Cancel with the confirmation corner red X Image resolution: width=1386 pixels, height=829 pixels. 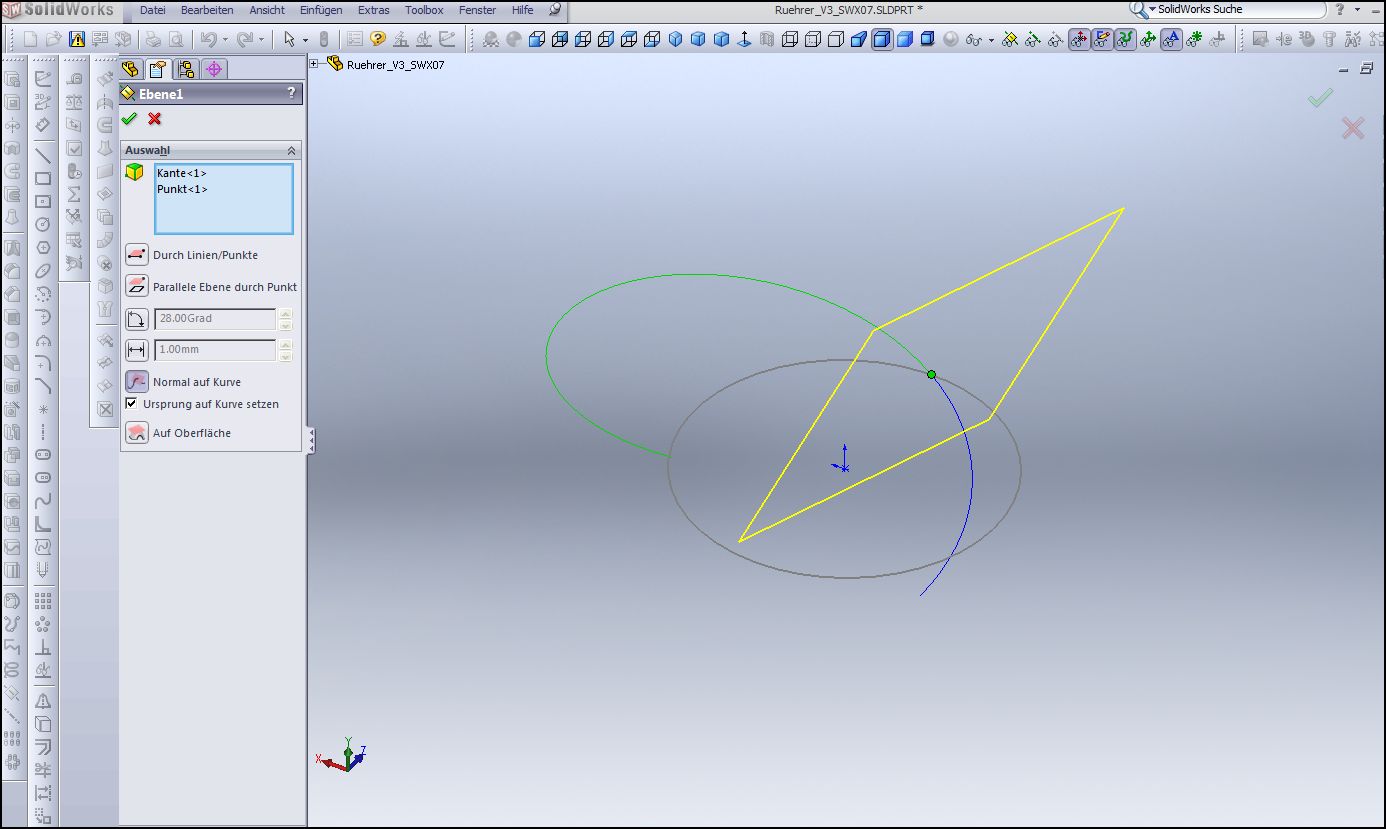1352,127
